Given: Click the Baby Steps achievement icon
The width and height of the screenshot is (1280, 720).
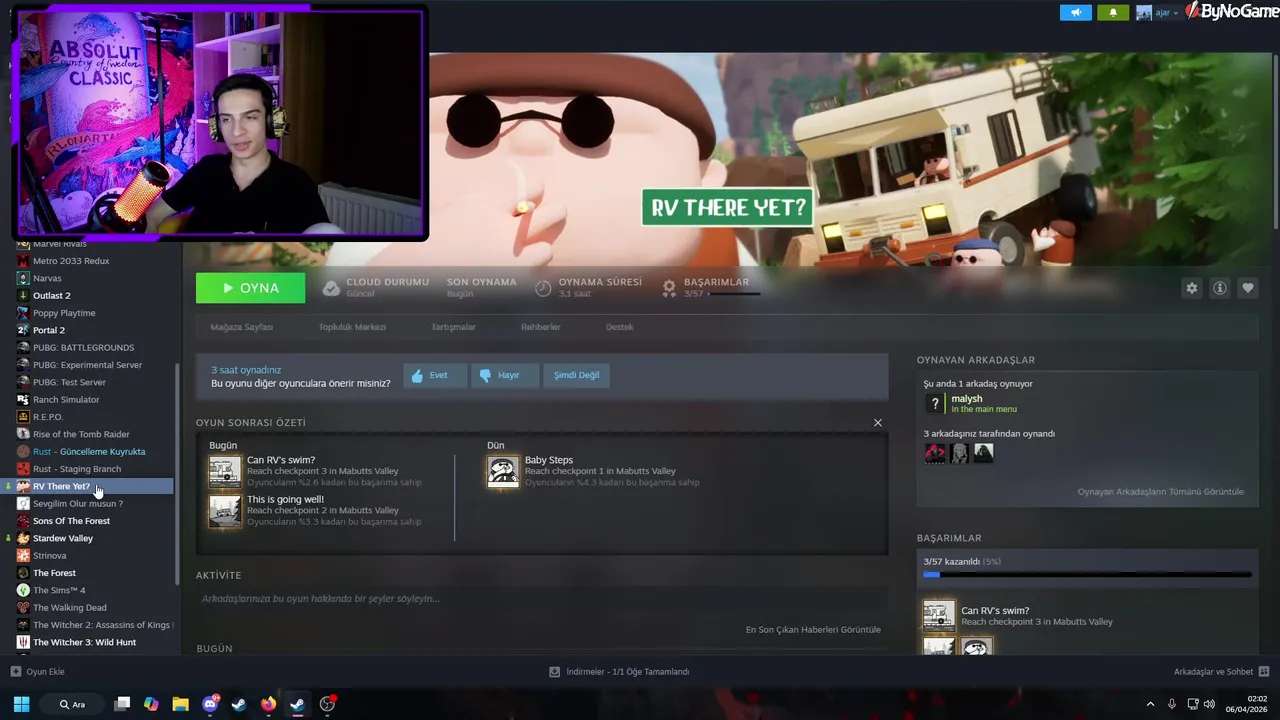Looking at the screenshot, I should point(503,472).
